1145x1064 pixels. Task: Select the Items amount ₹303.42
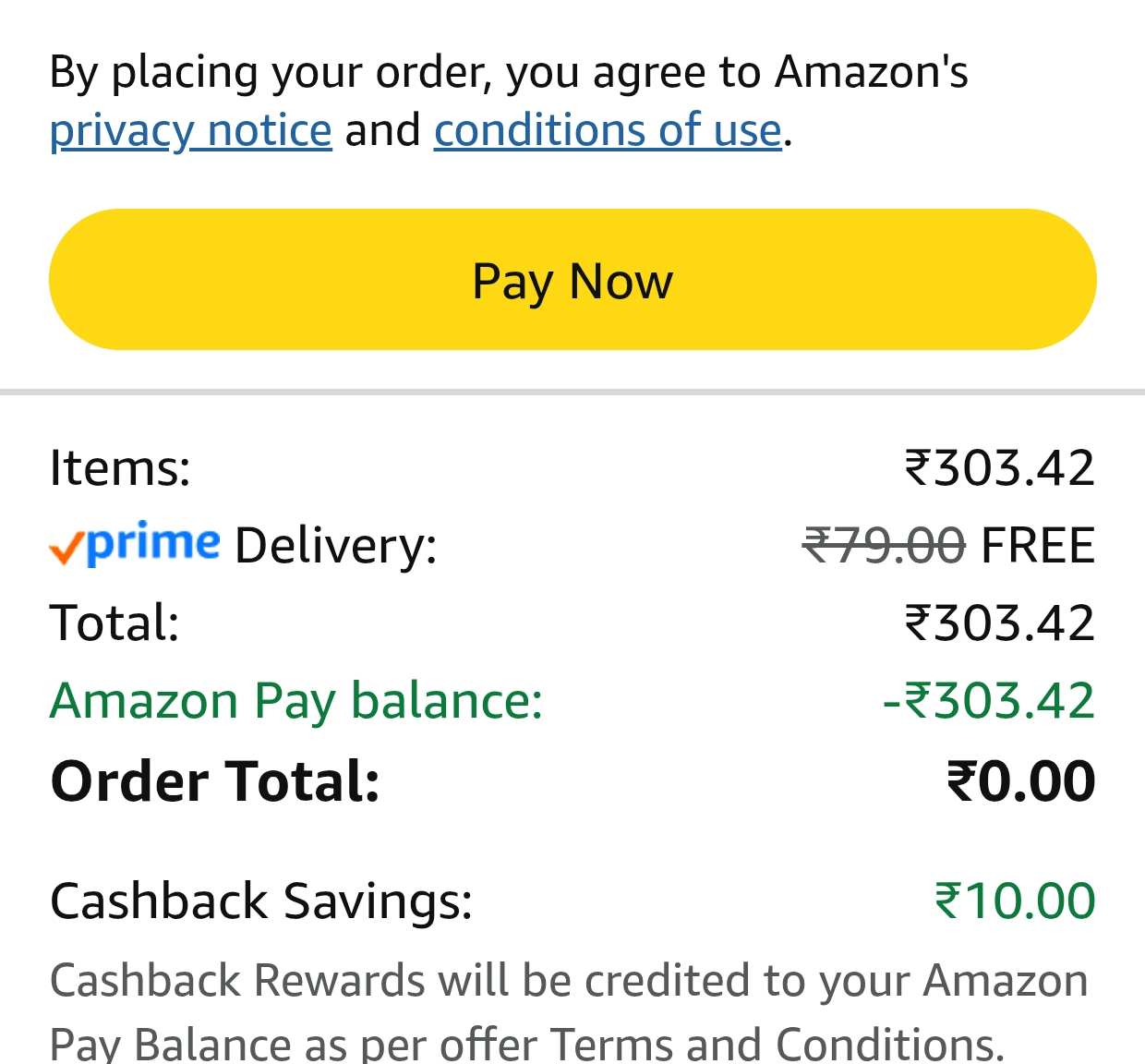[999, 467]
